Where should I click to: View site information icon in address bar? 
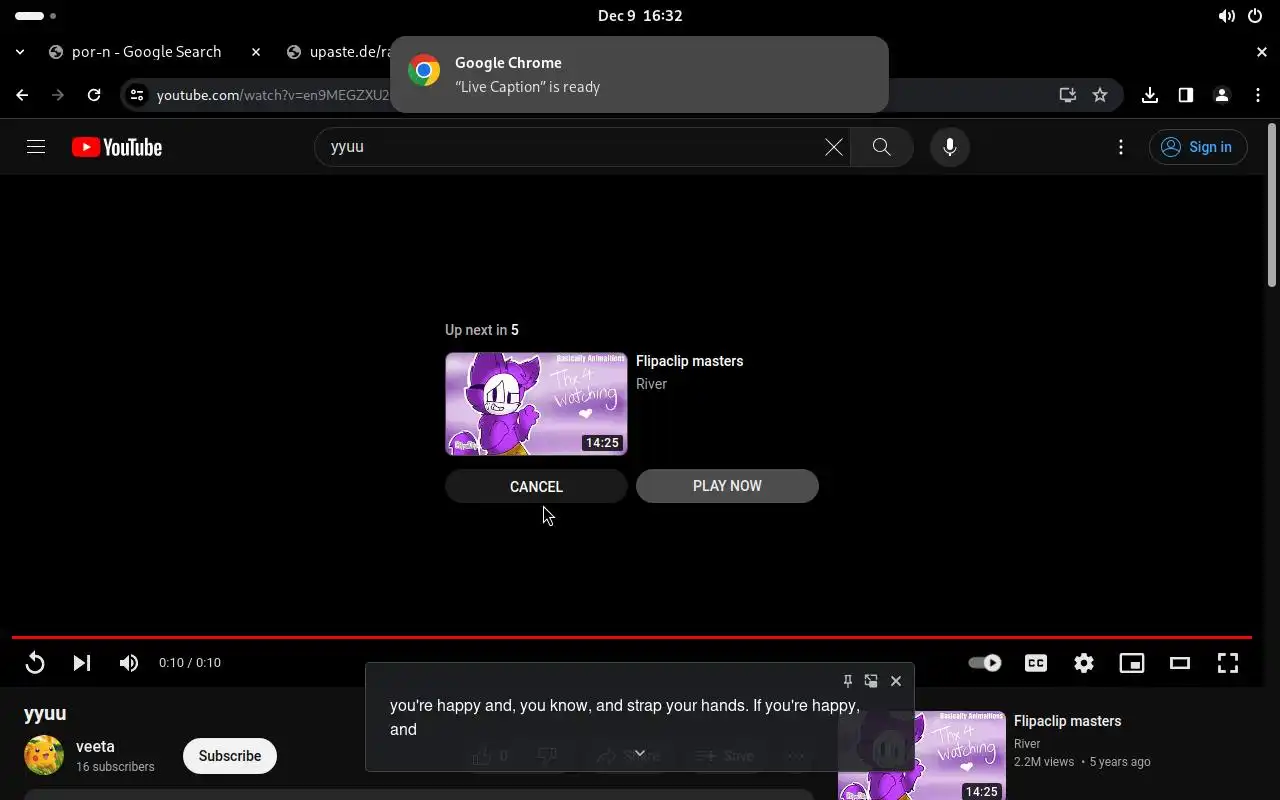coord(138,95)
